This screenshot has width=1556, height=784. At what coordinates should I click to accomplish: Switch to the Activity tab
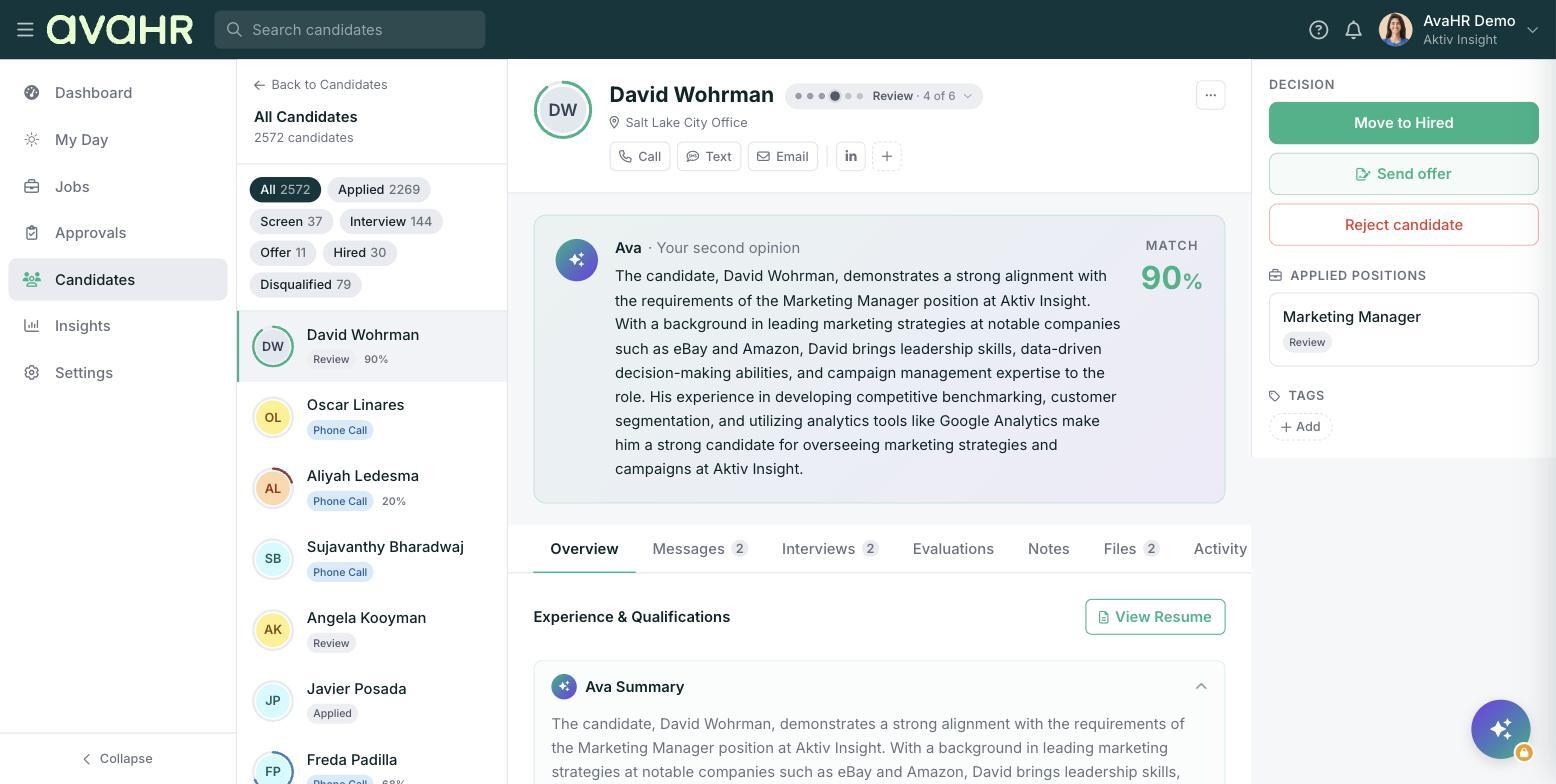(1220, 549)
